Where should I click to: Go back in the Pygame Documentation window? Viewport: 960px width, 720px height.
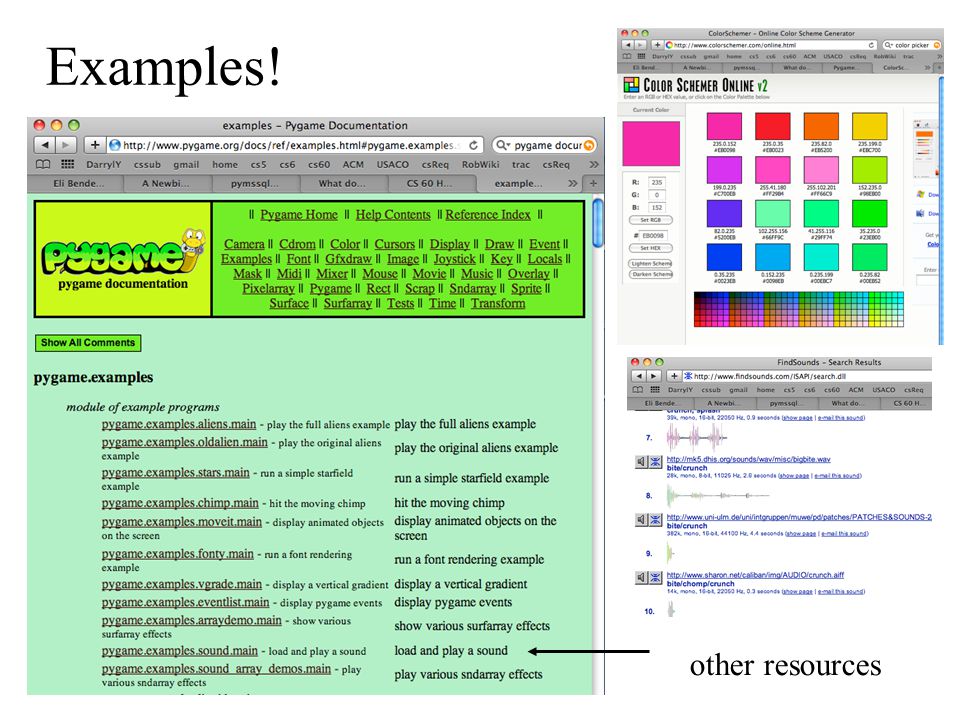tap(45, 145)
